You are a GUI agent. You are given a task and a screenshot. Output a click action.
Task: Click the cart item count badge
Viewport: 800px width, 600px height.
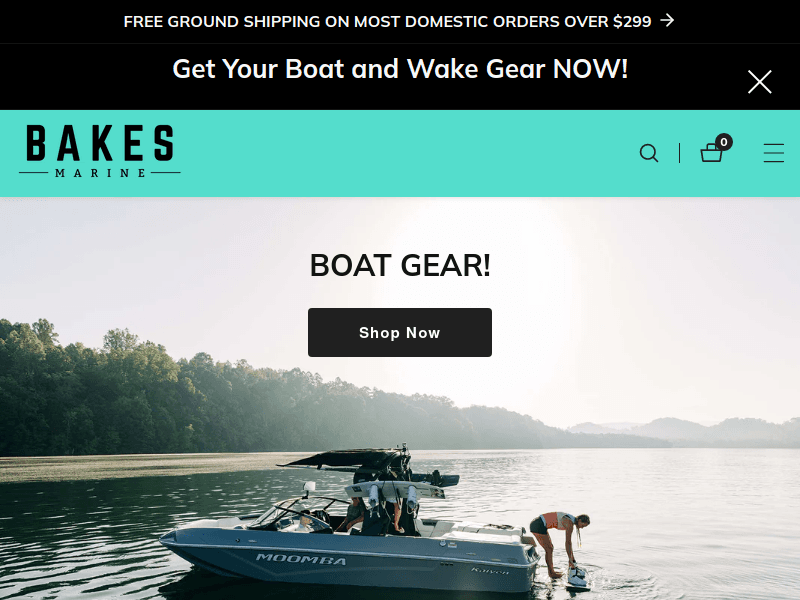pyautogui.click(x=723, y=142)
